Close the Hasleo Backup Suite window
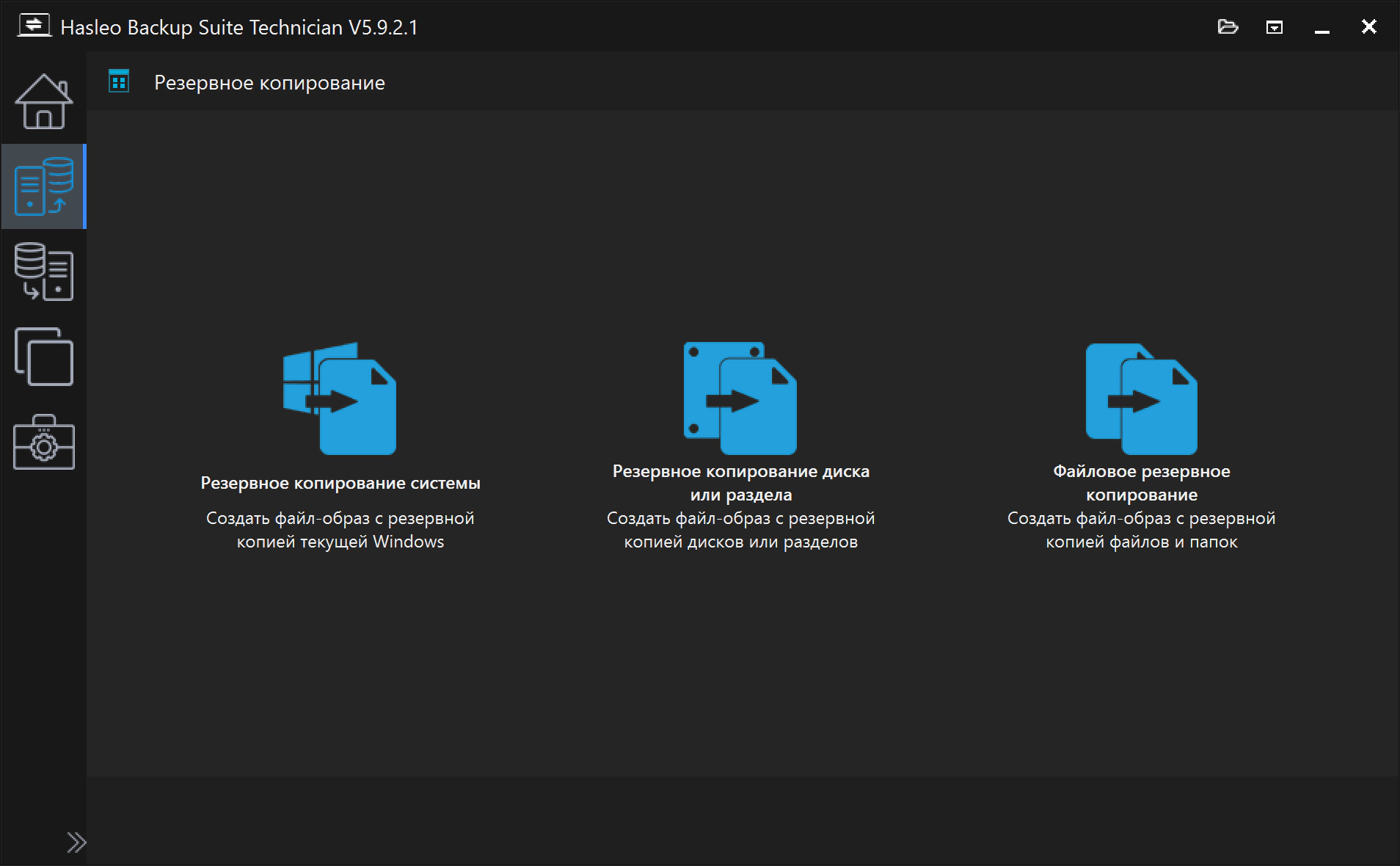1400x866 pixels. (x=1369, y=27)
